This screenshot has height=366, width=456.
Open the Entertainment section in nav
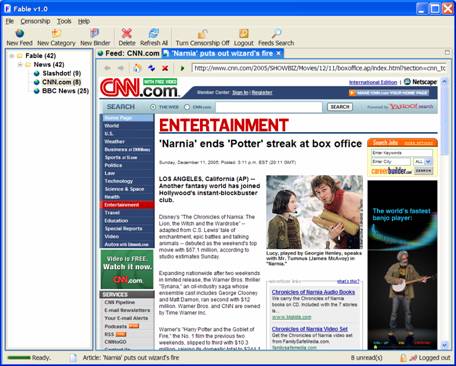coord(127,205)
